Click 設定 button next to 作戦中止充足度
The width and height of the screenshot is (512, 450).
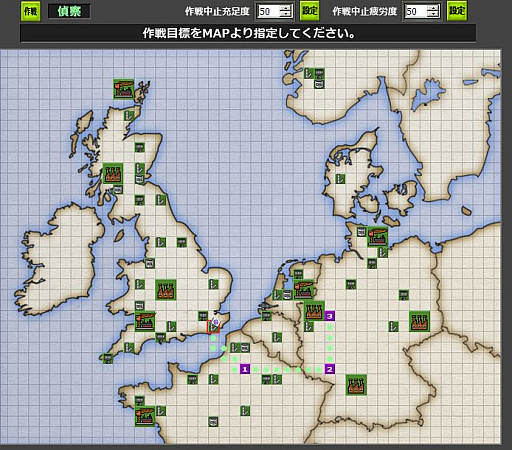309,11
